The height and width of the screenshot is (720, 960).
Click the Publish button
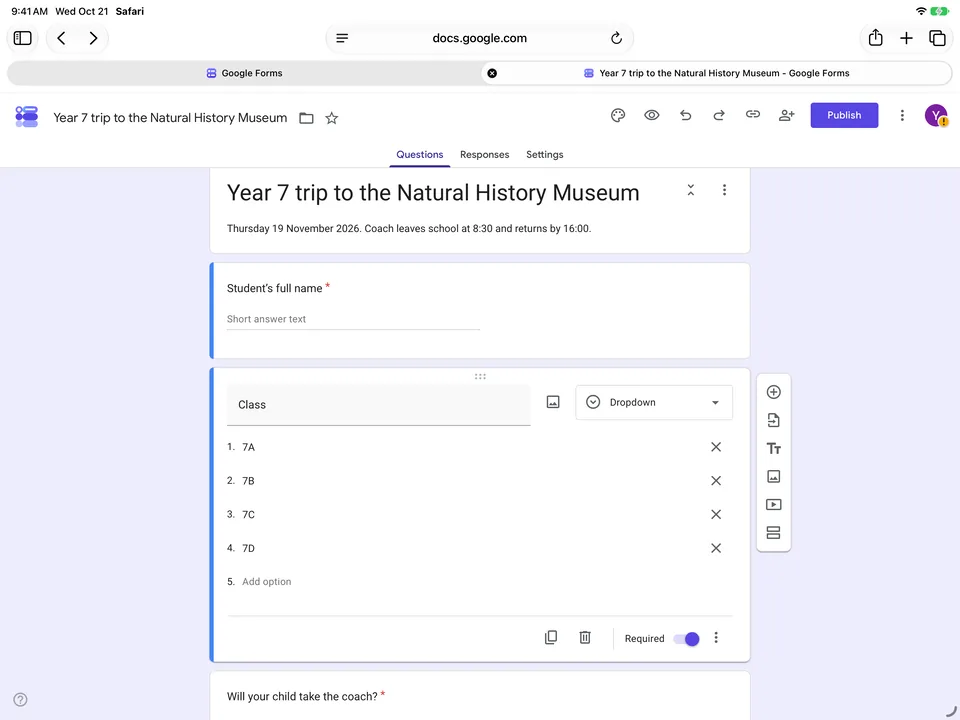coord(844,115)
